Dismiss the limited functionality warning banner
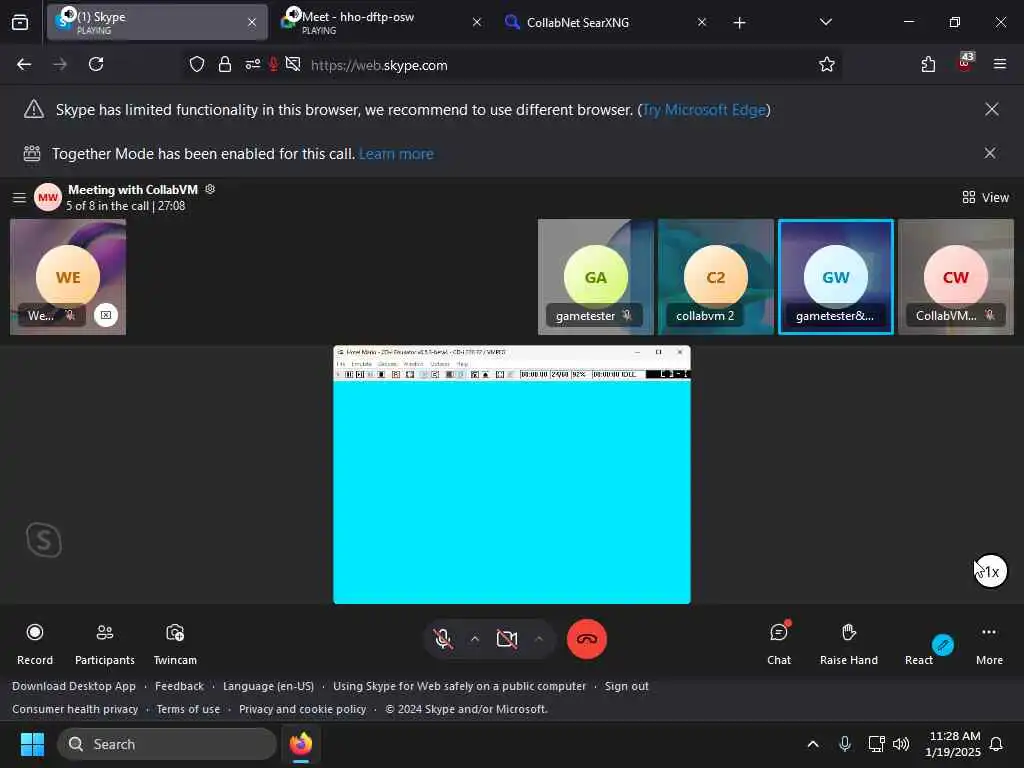Viewport: 1024px width, 768px height. [991, 109]
